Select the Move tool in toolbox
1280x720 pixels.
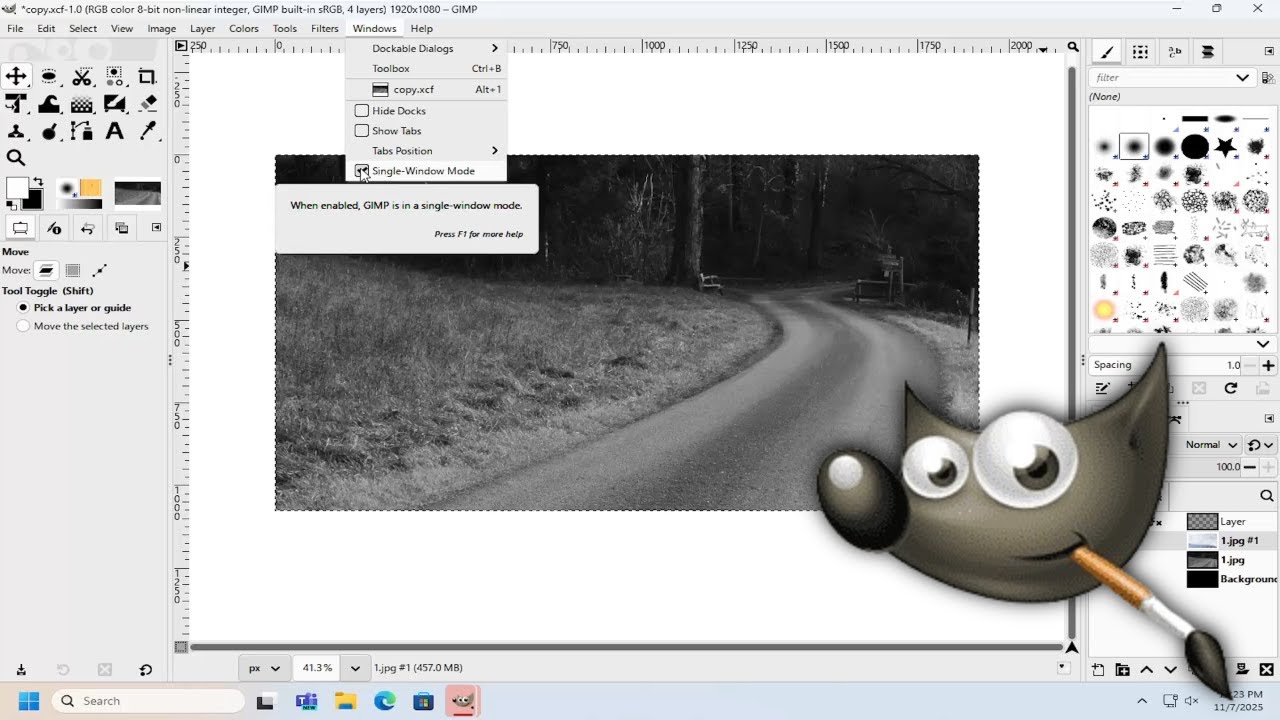point(16,77)
